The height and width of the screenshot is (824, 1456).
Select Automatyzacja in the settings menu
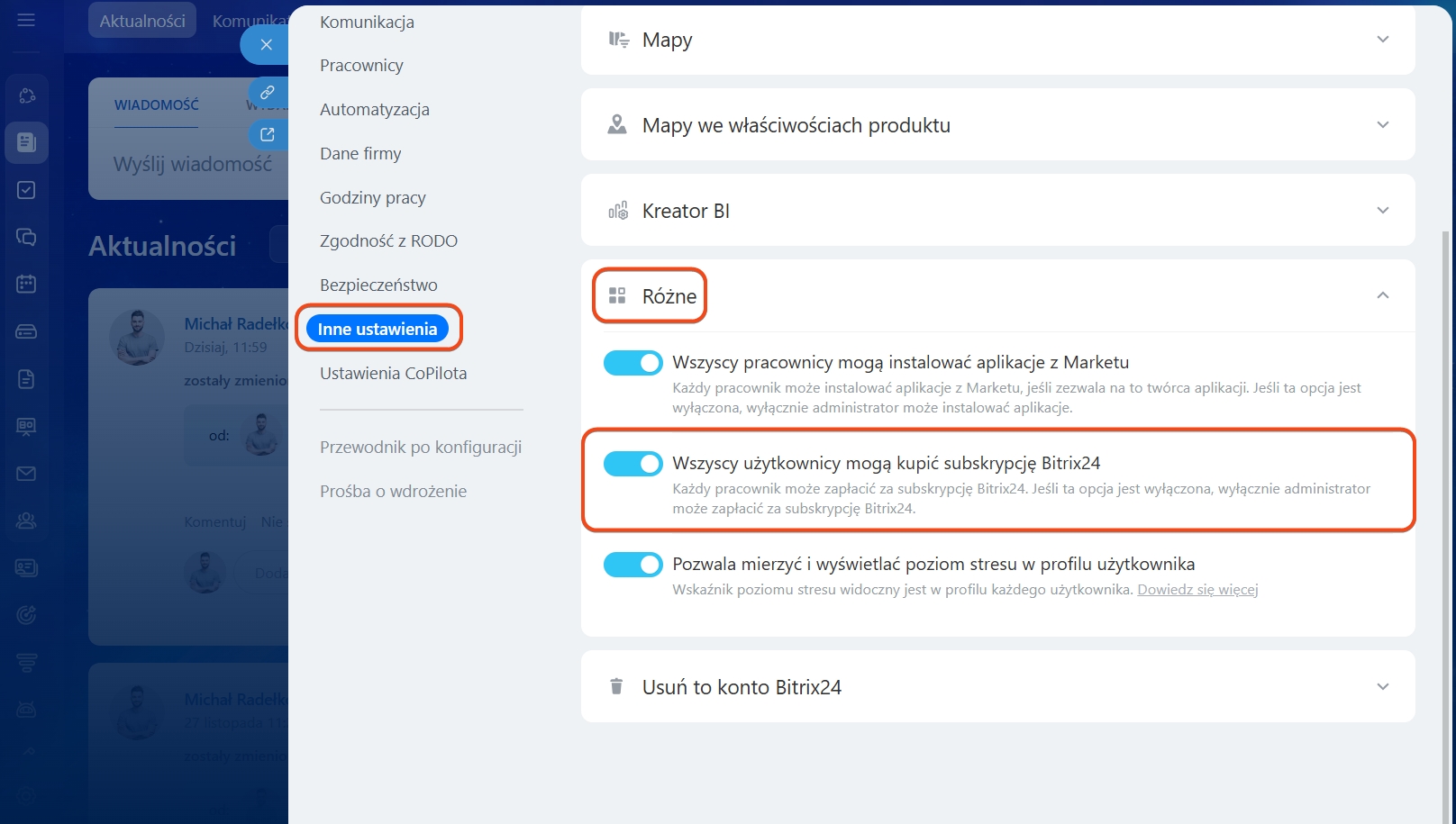point(375,109)
